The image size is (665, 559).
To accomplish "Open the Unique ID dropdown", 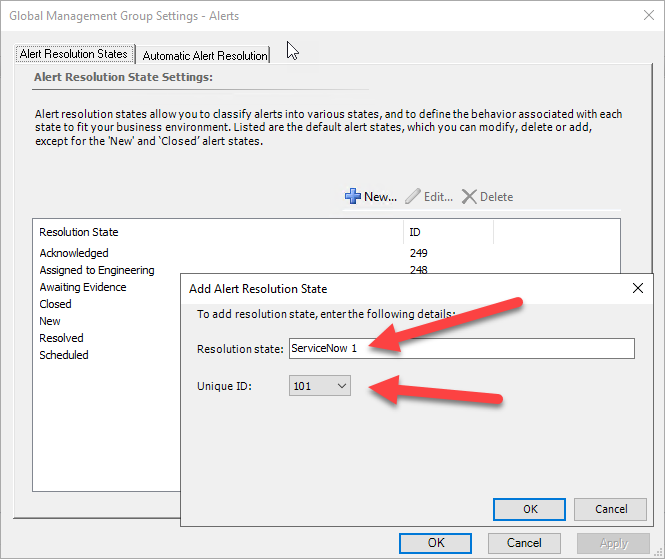I will pos(320,386).
